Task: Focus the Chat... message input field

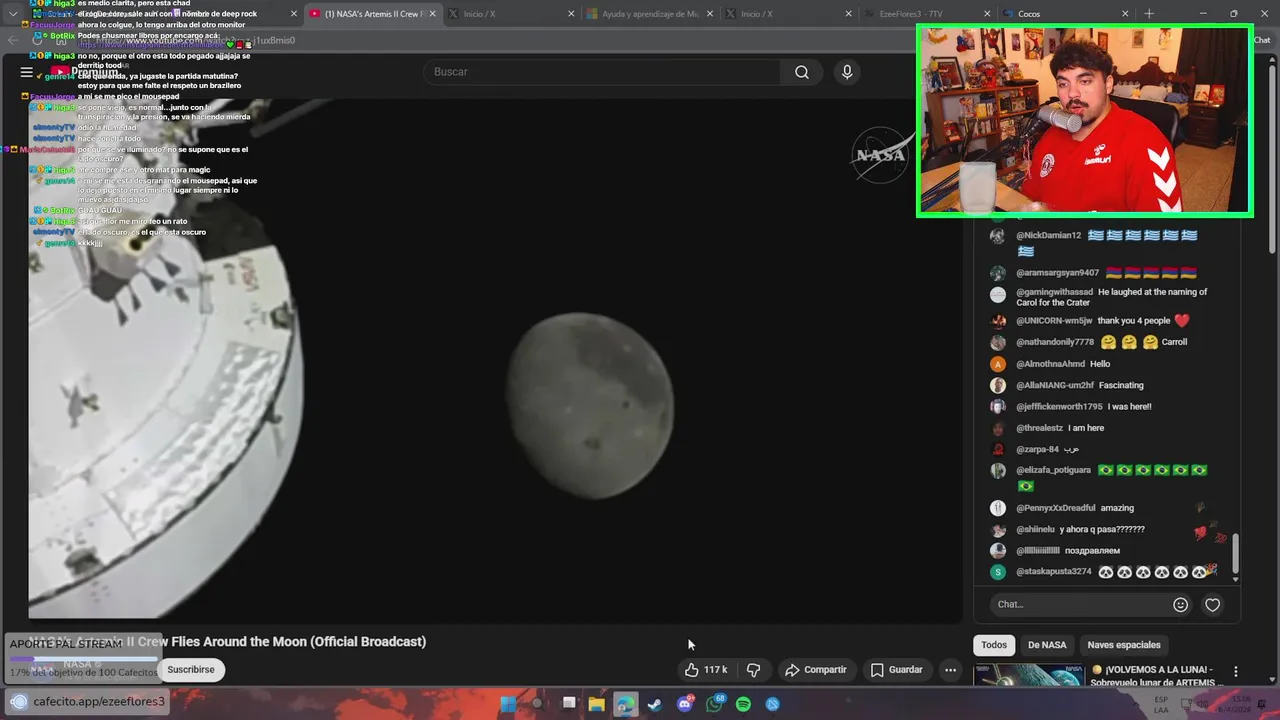Action: click(1078, 604)
